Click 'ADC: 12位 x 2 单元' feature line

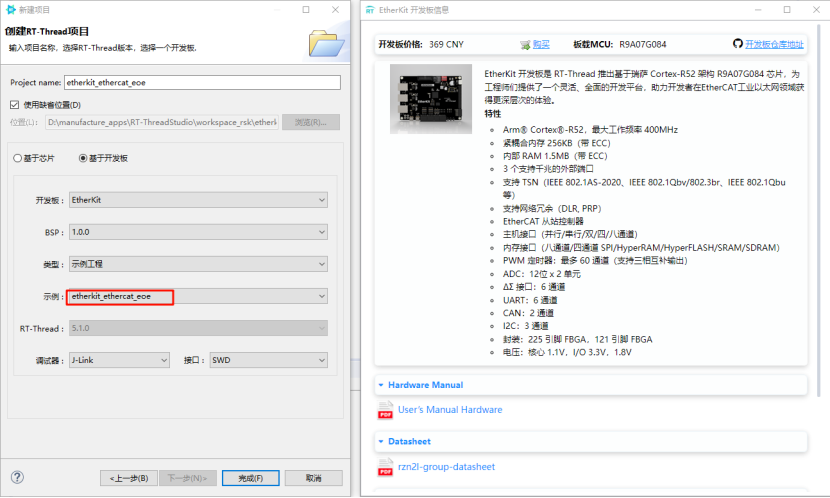point(542,274)
